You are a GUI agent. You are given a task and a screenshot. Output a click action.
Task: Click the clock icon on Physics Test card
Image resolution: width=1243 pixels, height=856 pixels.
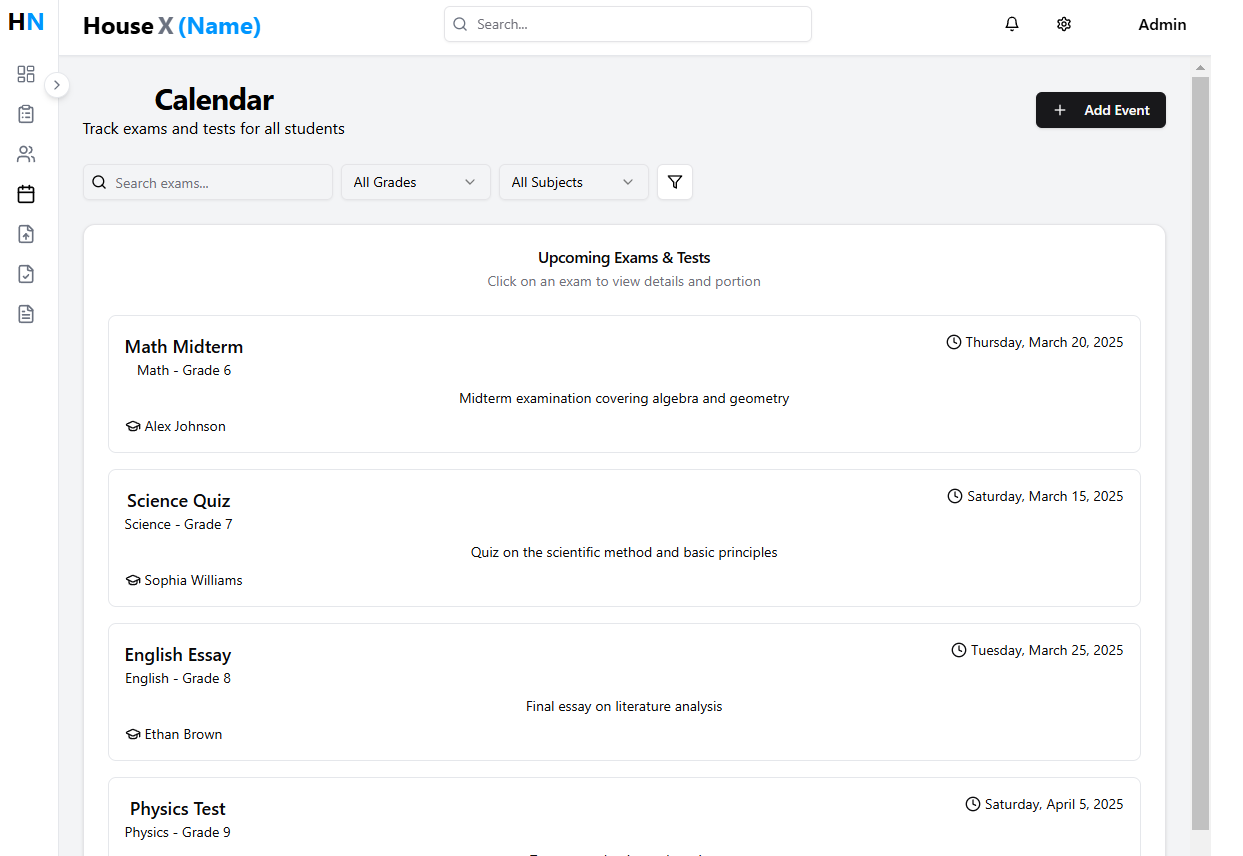[973, 804]
